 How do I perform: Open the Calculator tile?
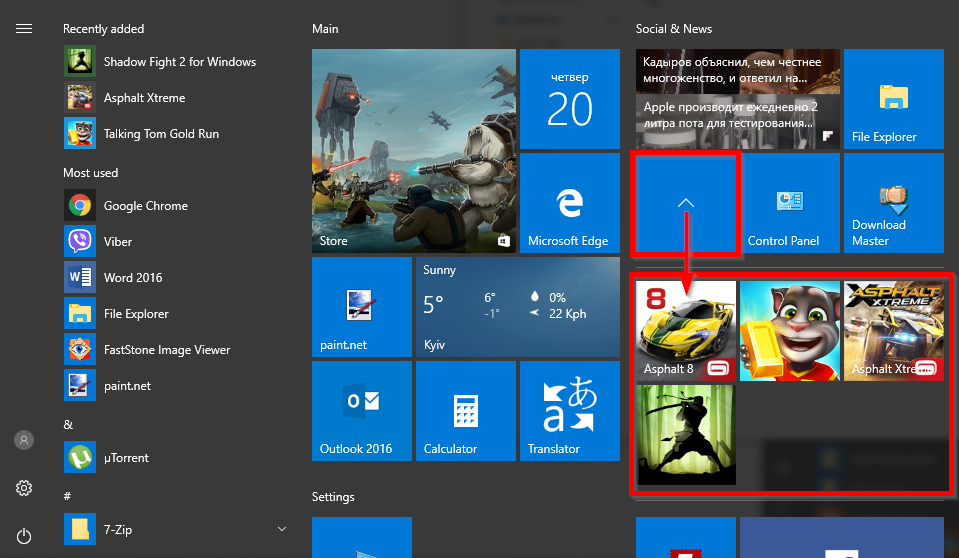tap(464, 411)
